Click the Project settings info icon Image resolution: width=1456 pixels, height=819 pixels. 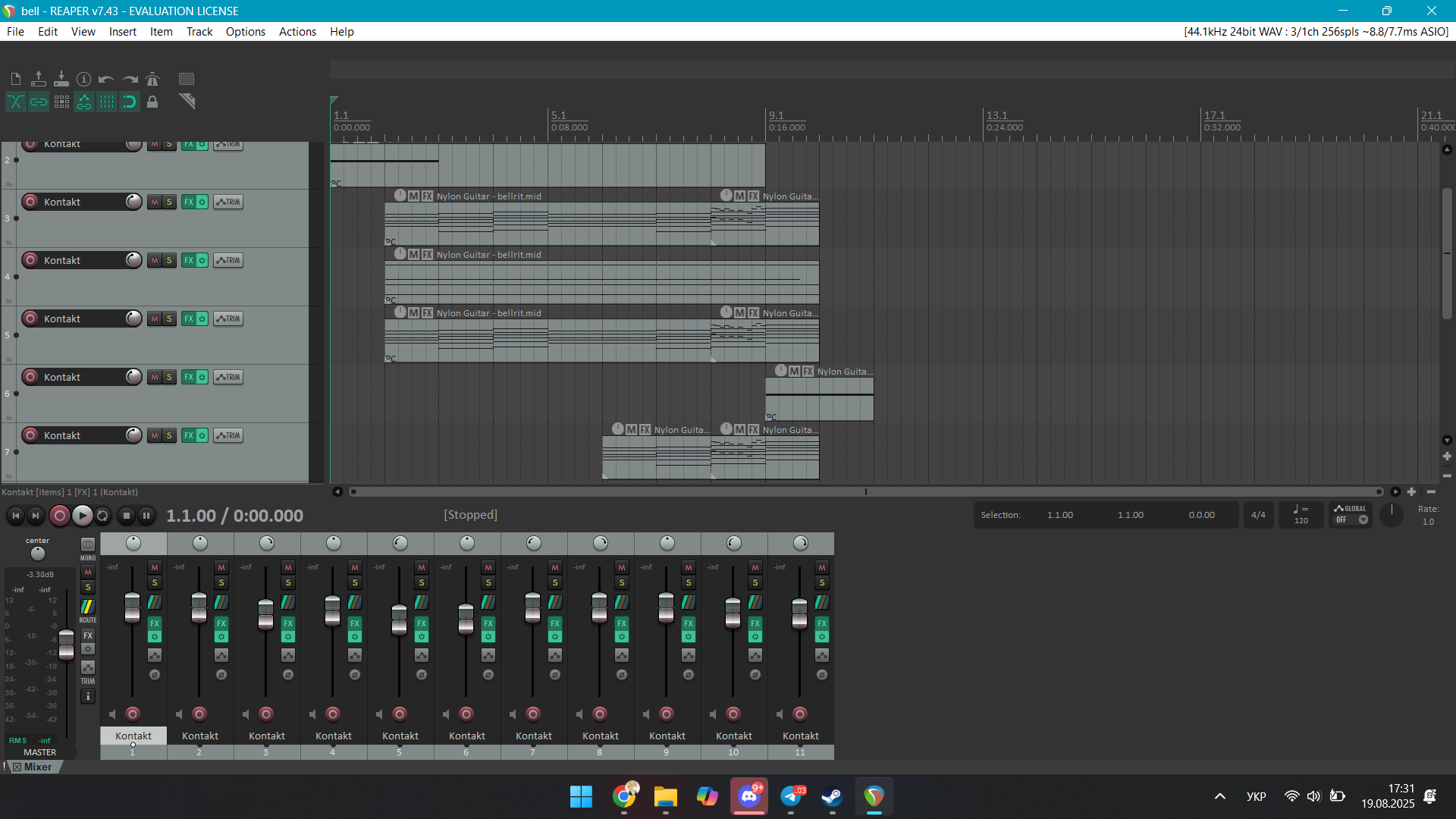click(x=83, y=79)
